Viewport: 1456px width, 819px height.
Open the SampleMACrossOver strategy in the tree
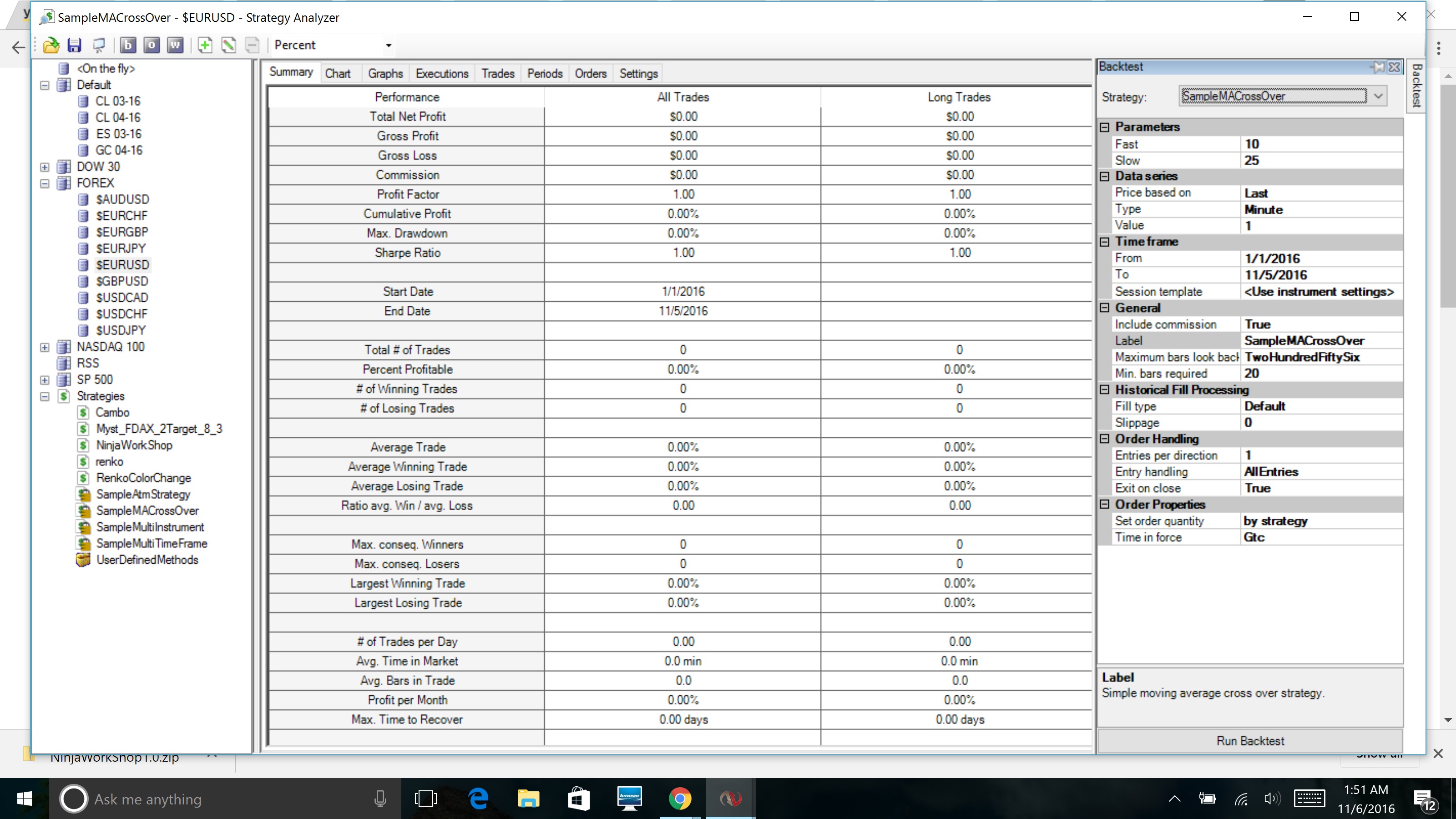click(147, 511)
